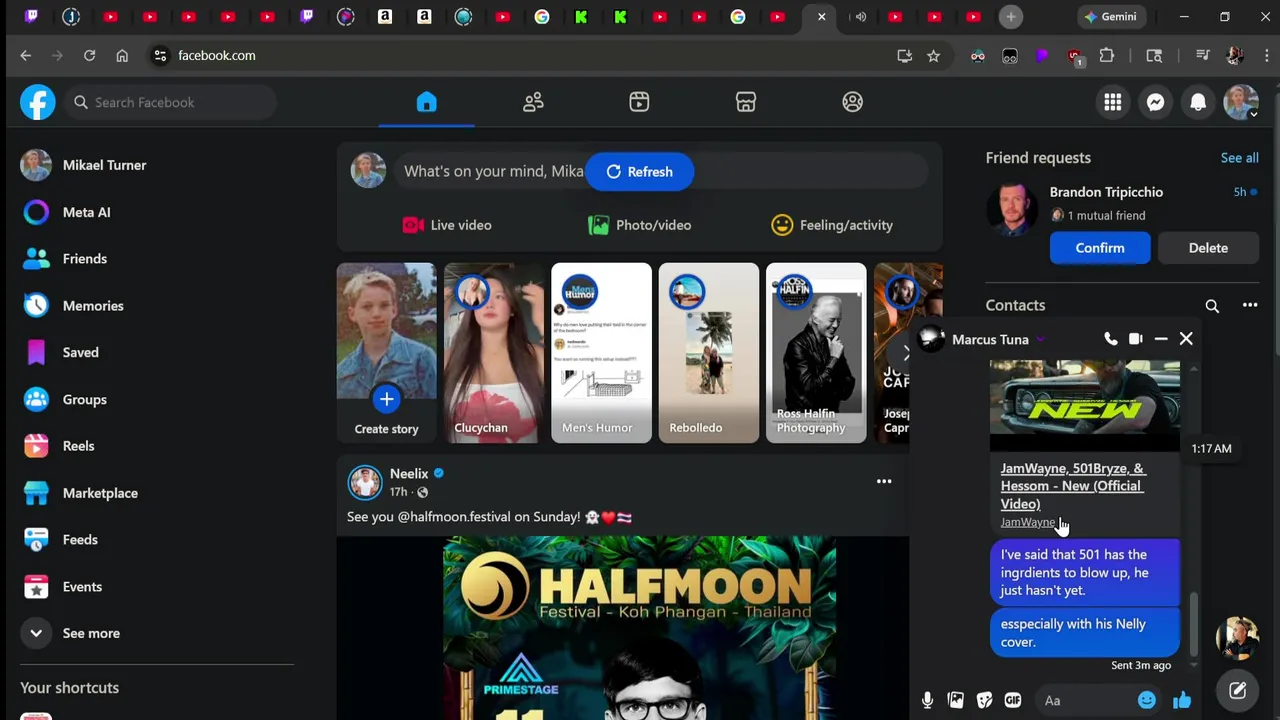Image resolution: width=1280 pixels, height=720 pixels.
Task: Play the NEW video thumbnail in chat
Action: (1085, 405)
